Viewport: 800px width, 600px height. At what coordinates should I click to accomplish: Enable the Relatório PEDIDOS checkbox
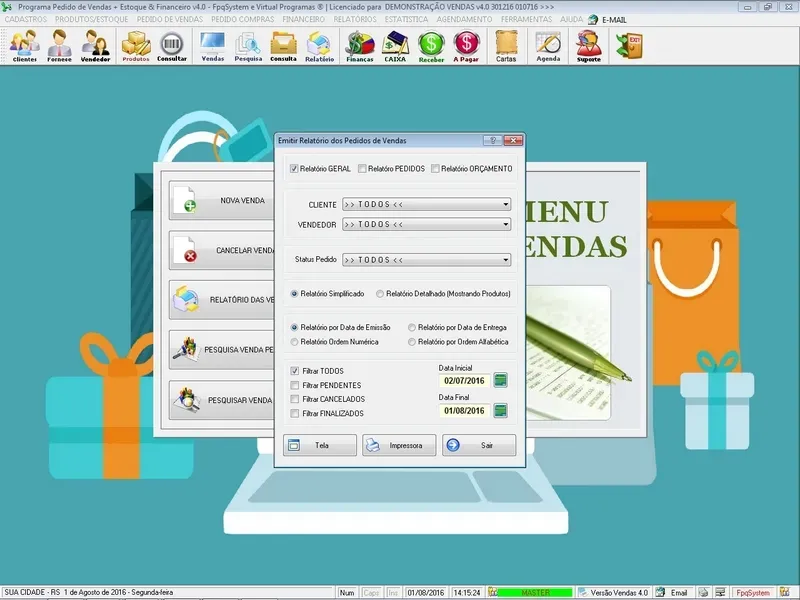point(362,169)
